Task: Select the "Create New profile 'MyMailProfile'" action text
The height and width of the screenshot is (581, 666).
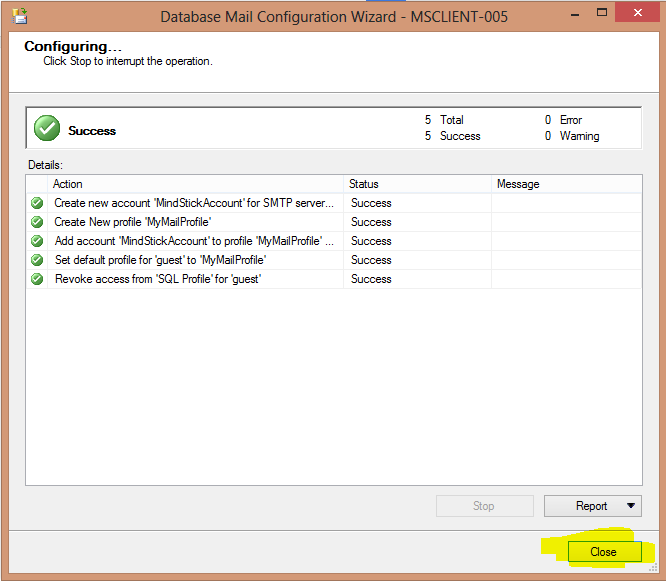Action: click(x=132, y=222)
